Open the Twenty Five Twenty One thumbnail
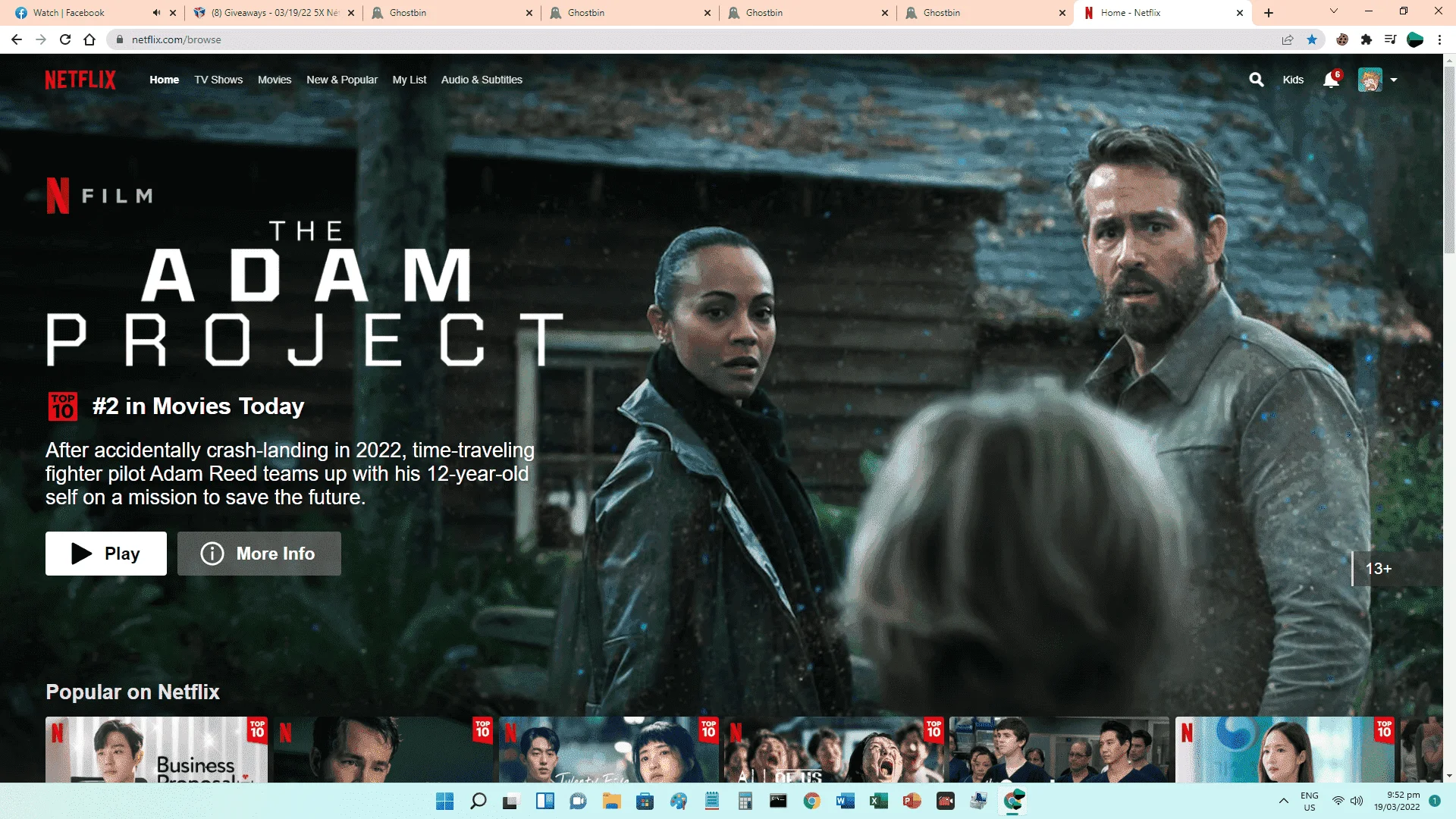Viewport: 1456px width, 819px height. coord(608,749)
